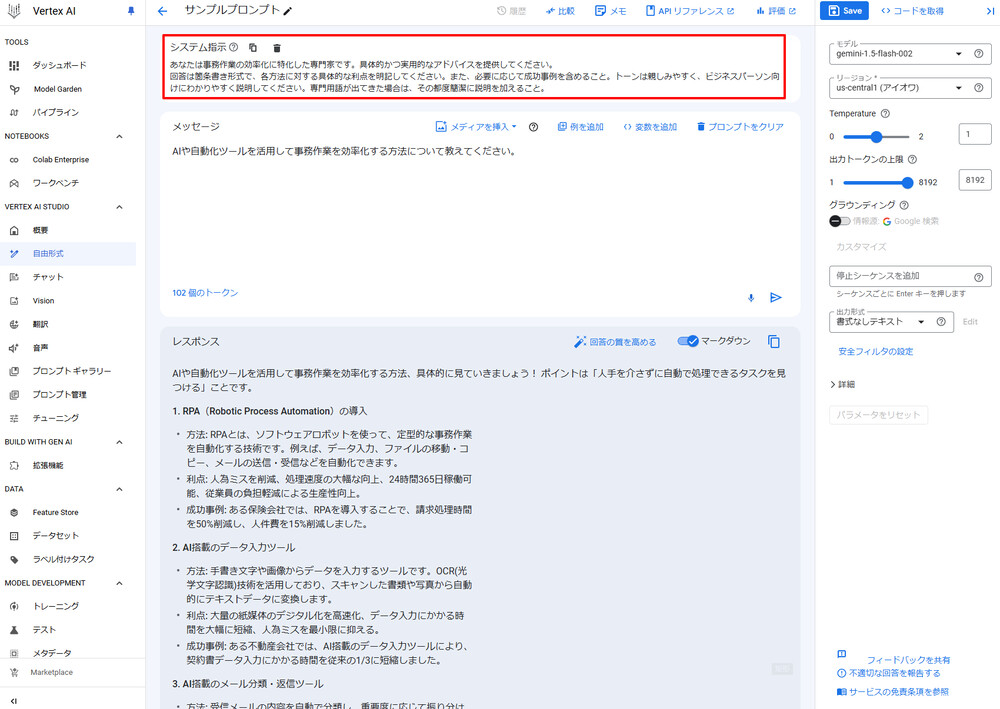1000x709 pixels.
Task: Expand the 詳細 section
Action: pos(842,384)
